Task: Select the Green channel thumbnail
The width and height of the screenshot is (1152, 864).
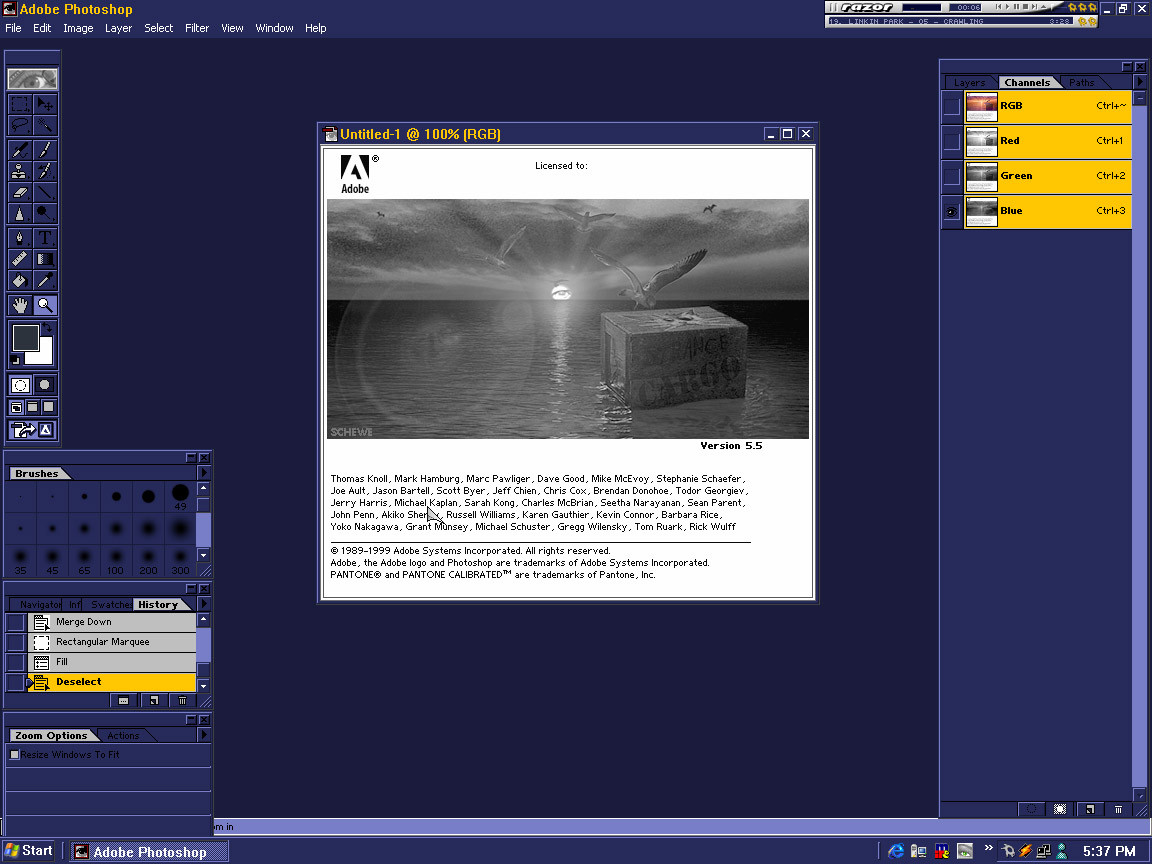Action: click(981, 176)
